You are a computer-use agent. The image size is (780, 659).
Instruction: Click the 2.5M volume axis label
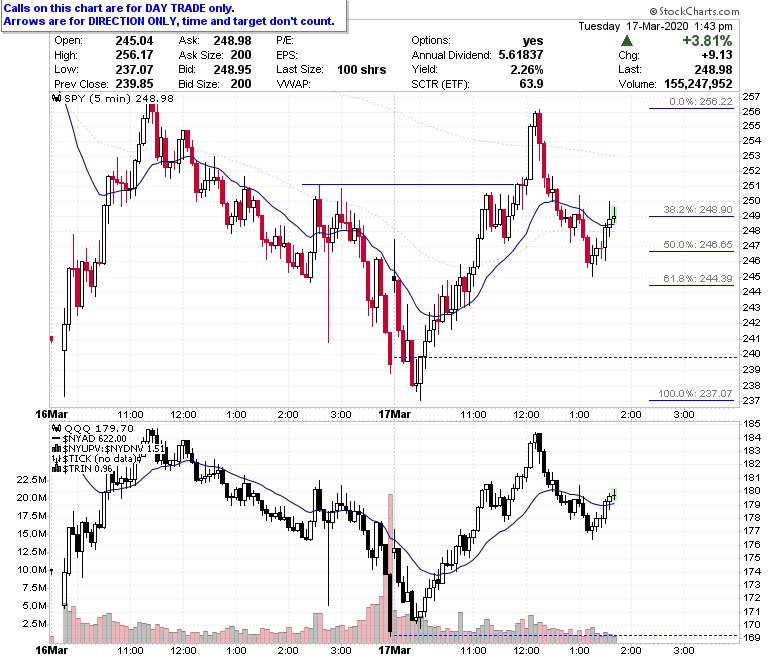(x=35, y=624)
